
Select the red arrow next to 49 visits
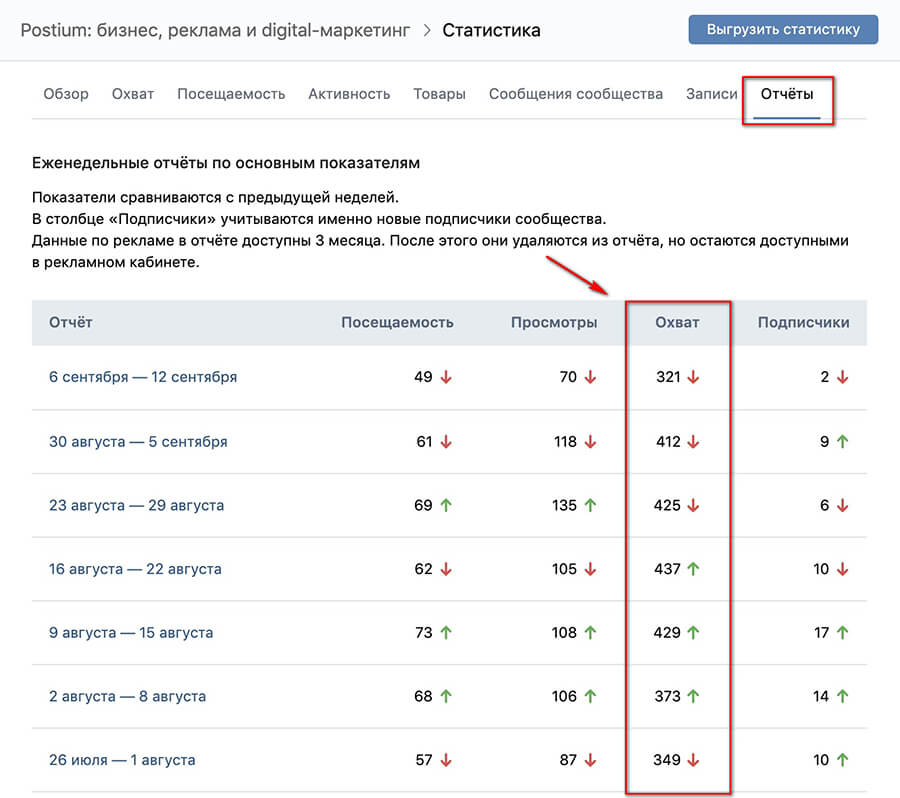pos(446,378)
